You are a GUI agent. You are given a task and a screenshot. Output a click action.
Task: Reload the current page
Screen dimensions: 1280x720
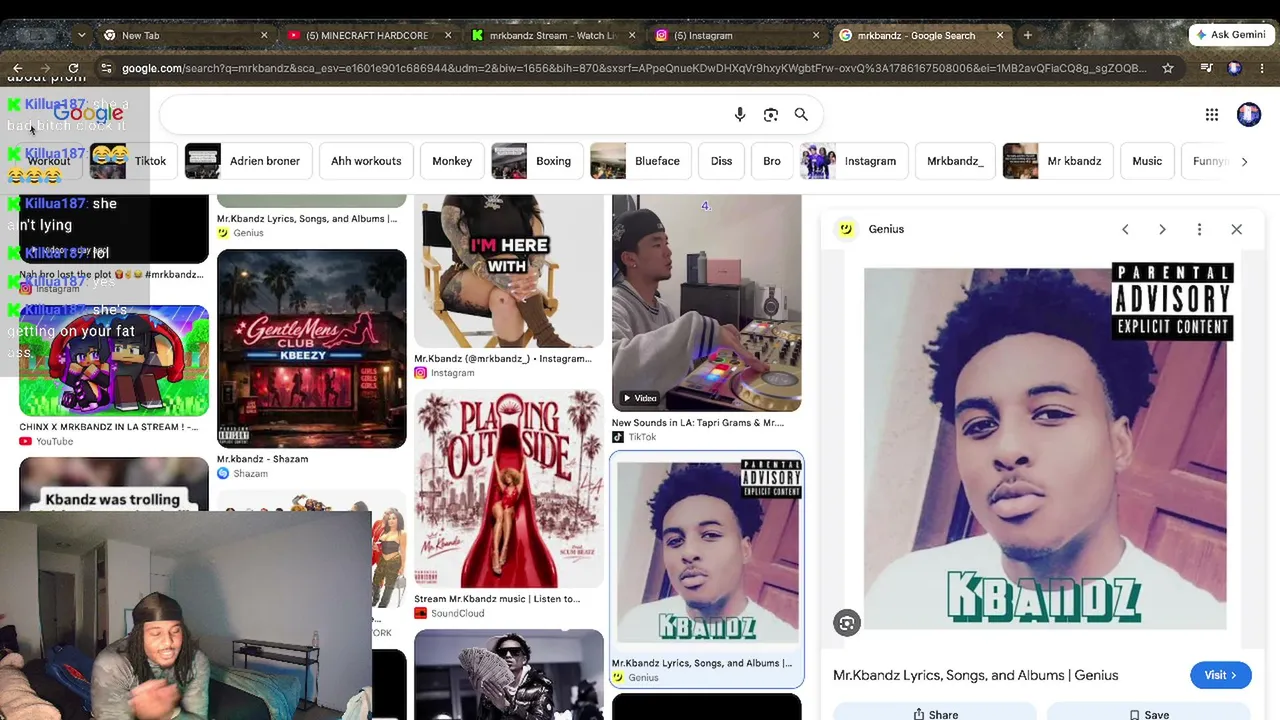[x=73, y=68]
